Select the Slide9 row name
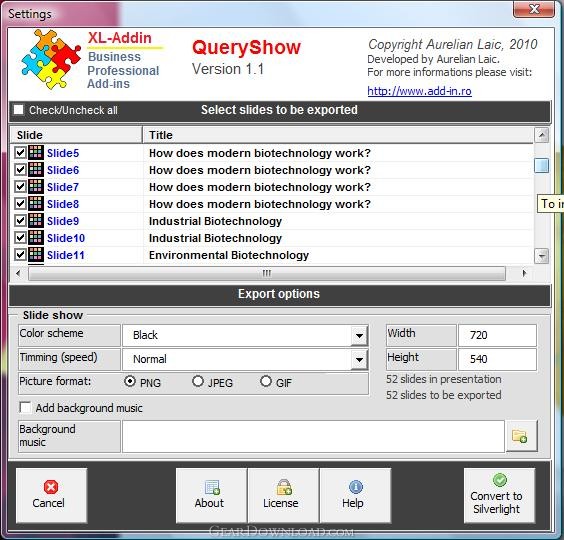Viewport: 564px width, 540px height. click(63, 221)
